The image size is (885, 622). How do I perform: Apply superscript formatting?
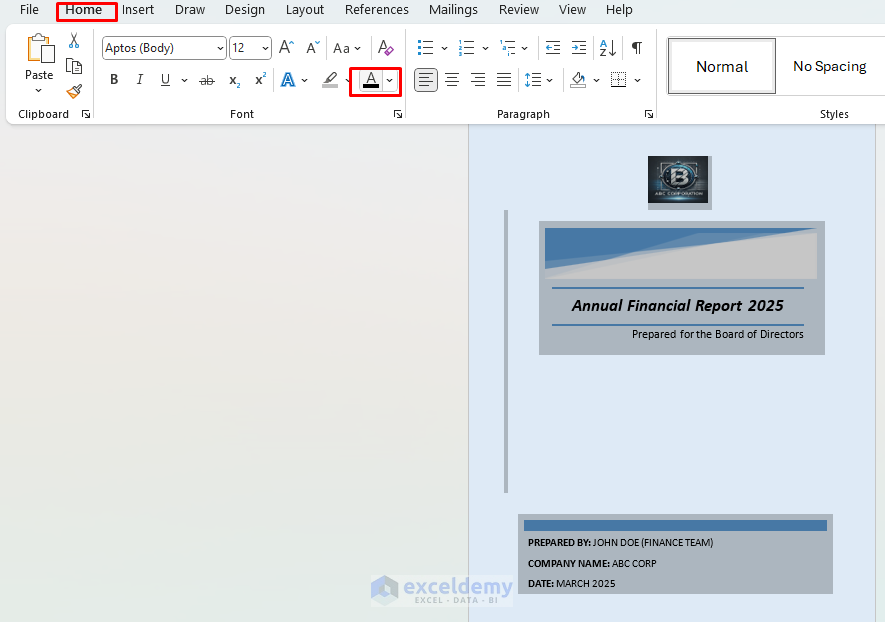coord(260,80)
